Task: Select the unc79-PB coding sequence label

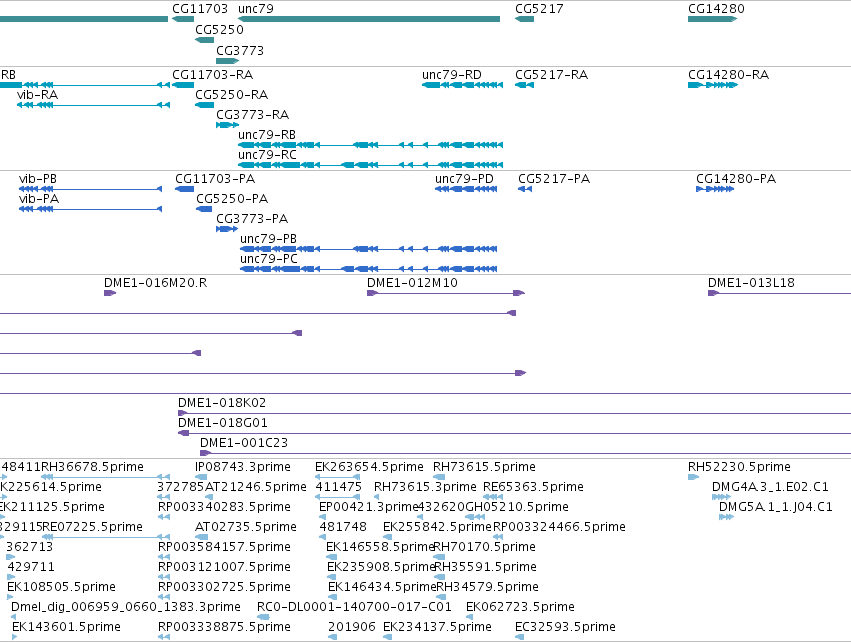Action: point(268,239)
